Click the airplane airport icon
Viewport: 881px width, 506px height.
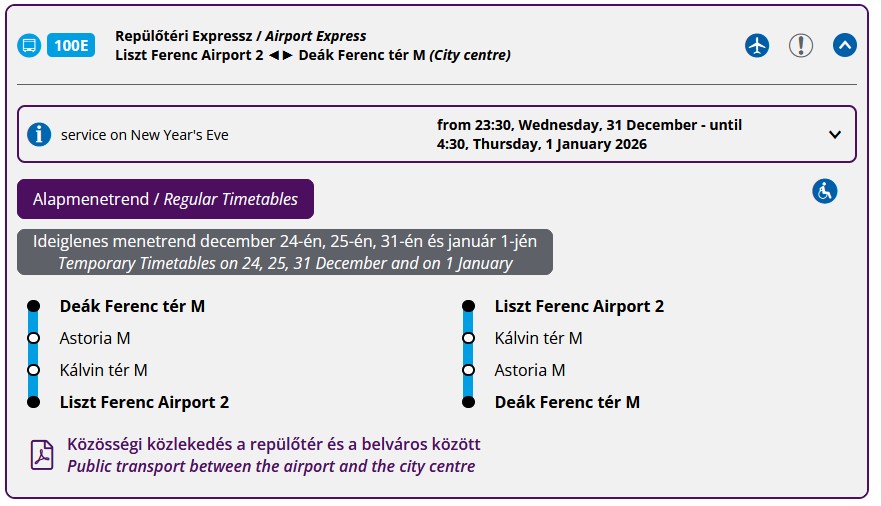(757, 46)
